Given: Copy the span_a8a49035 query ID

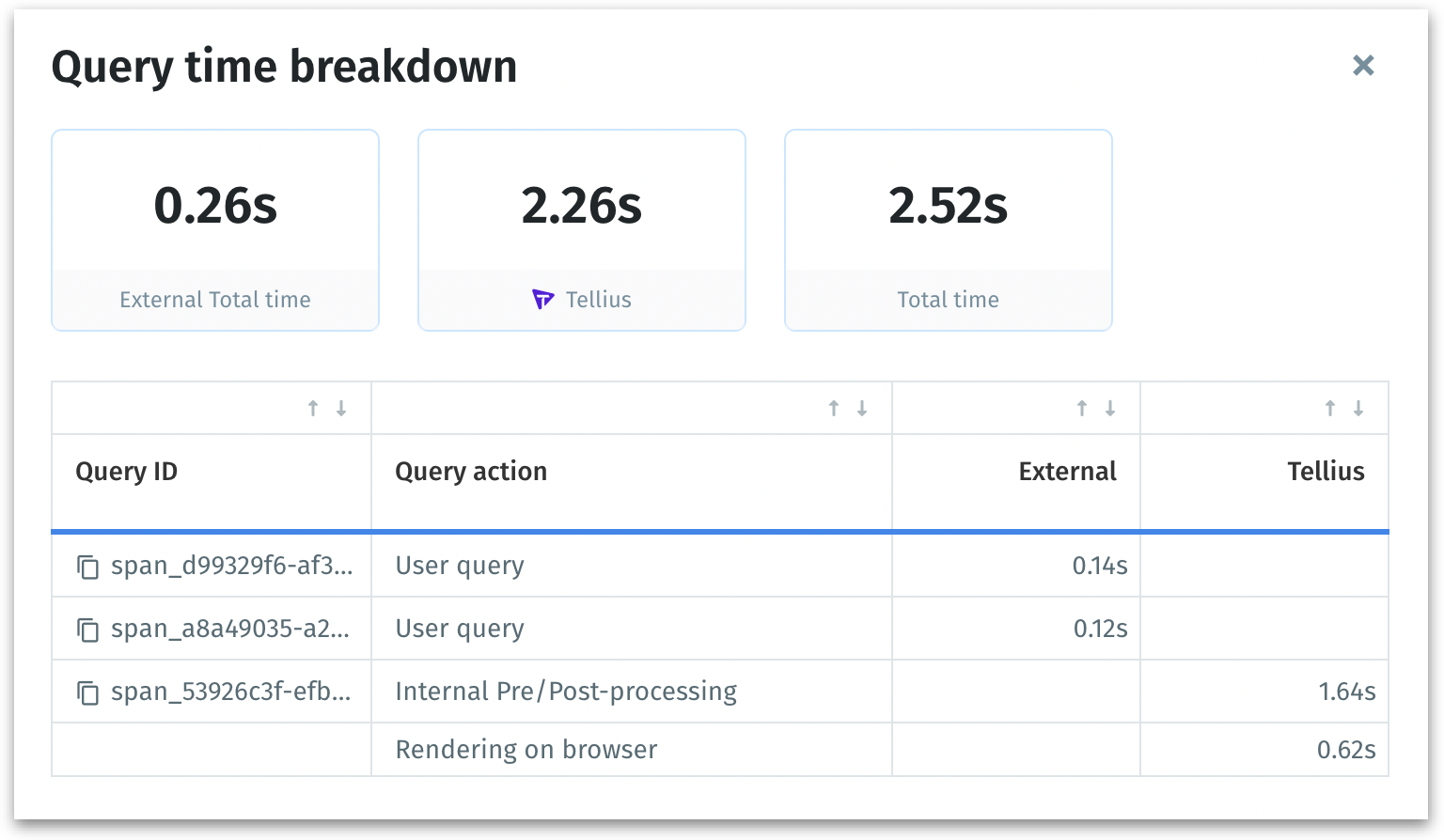Looking at the screenshot, I should point(87,630).
